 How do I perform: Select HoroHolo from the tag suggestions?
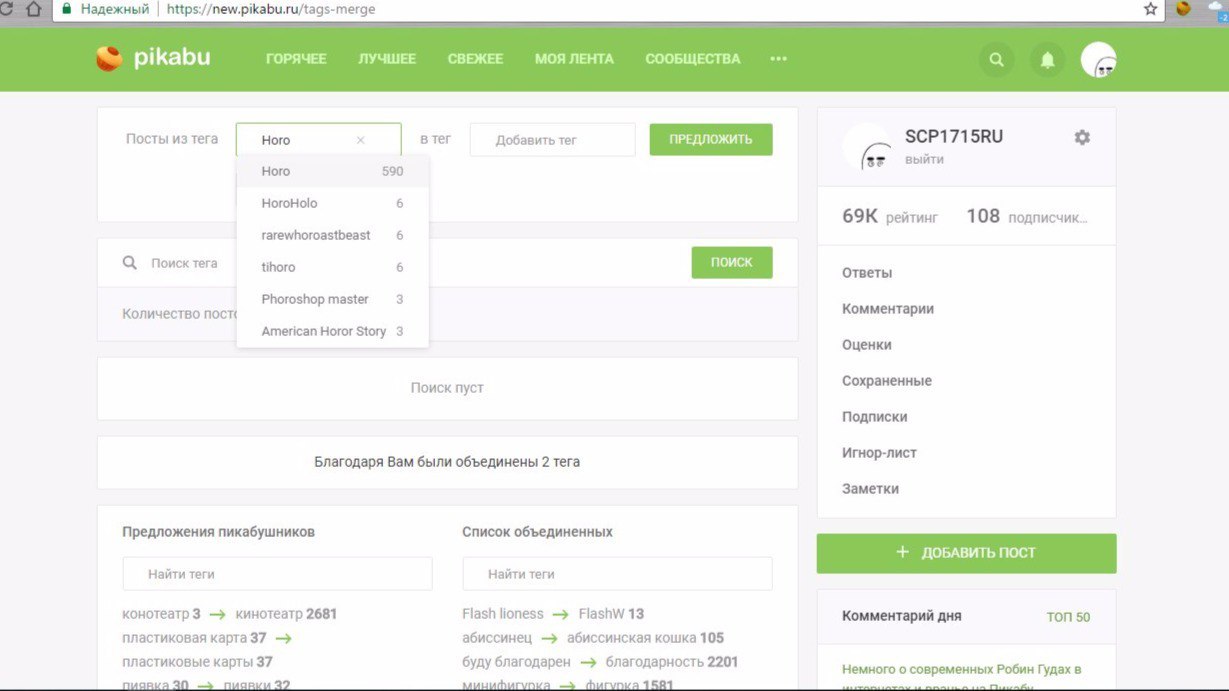[289, 203]
